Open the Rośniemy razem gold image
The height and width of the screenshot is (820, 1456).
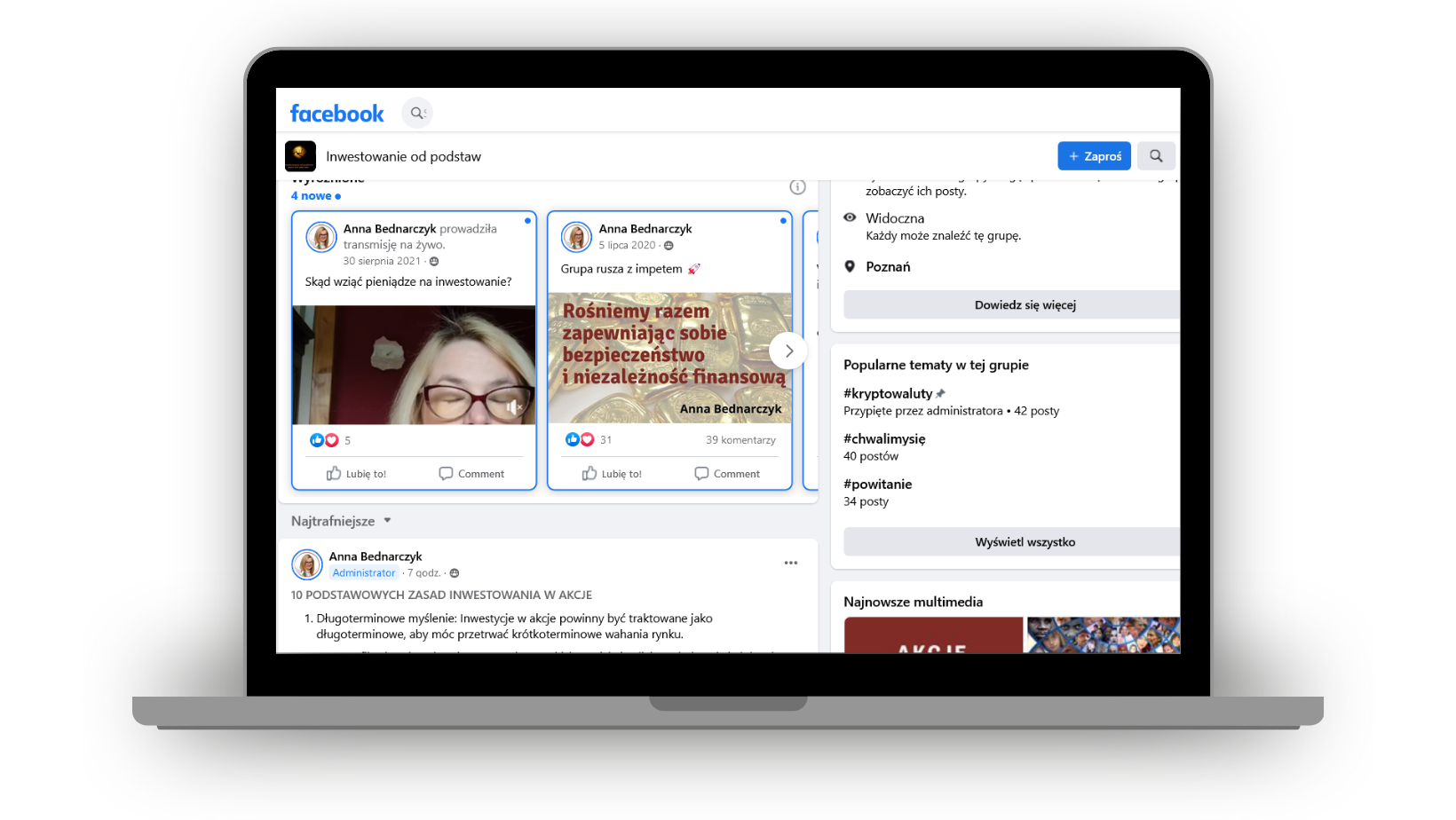pos(669,358)
